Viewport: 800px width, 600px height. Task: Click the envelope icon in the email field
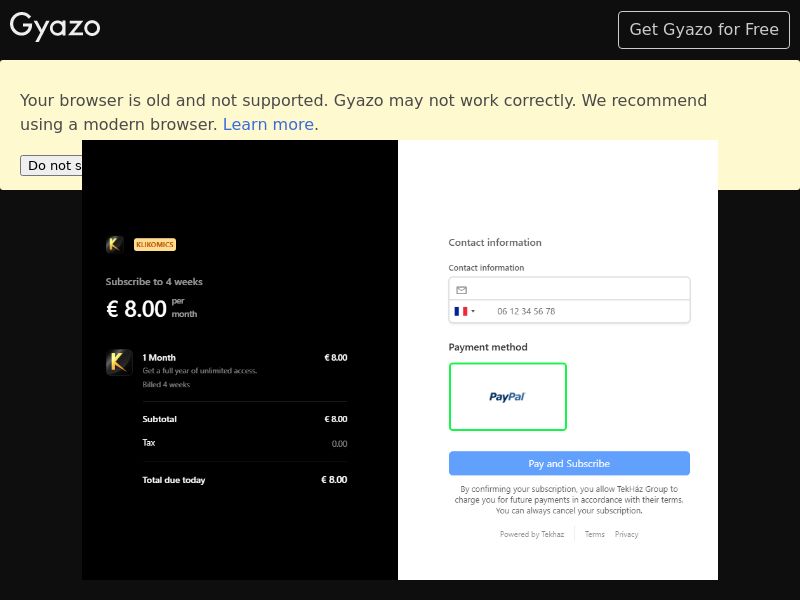pyautogui.click(x=463, y=290)
